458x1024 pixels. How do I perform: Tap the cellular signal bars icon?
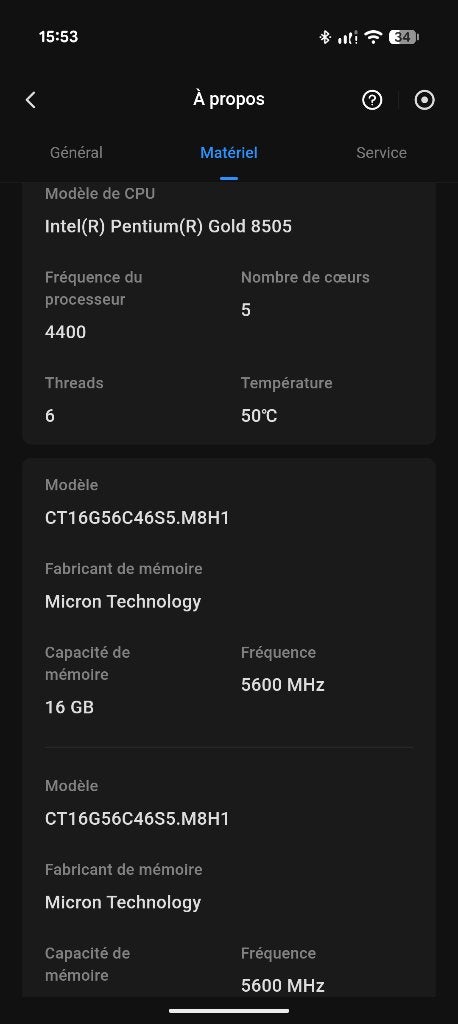347,37
